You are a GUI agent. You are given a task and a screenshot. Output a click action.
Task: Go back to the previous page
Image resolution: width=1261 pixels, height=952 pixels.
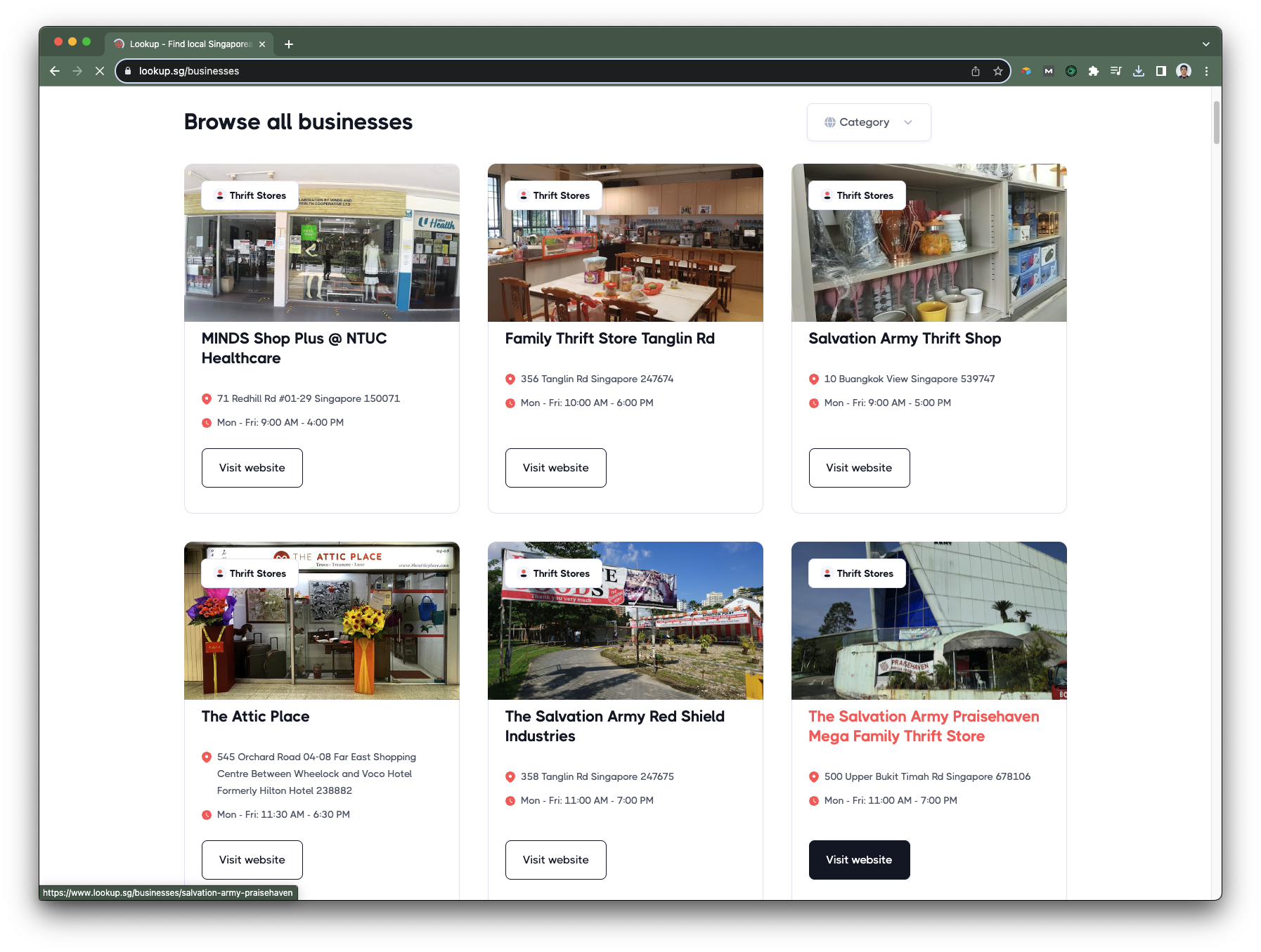[55, 71]
